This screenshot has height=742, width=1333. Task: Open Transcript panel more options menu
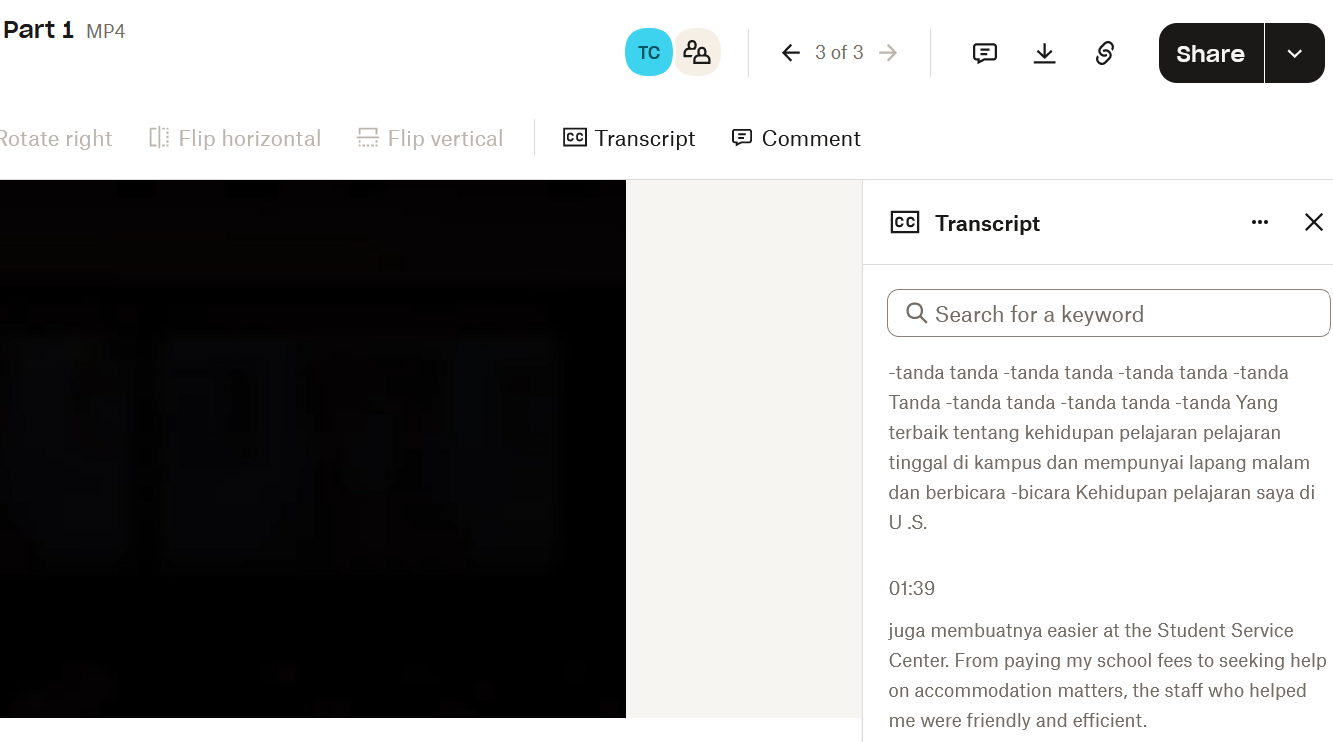1260,222
